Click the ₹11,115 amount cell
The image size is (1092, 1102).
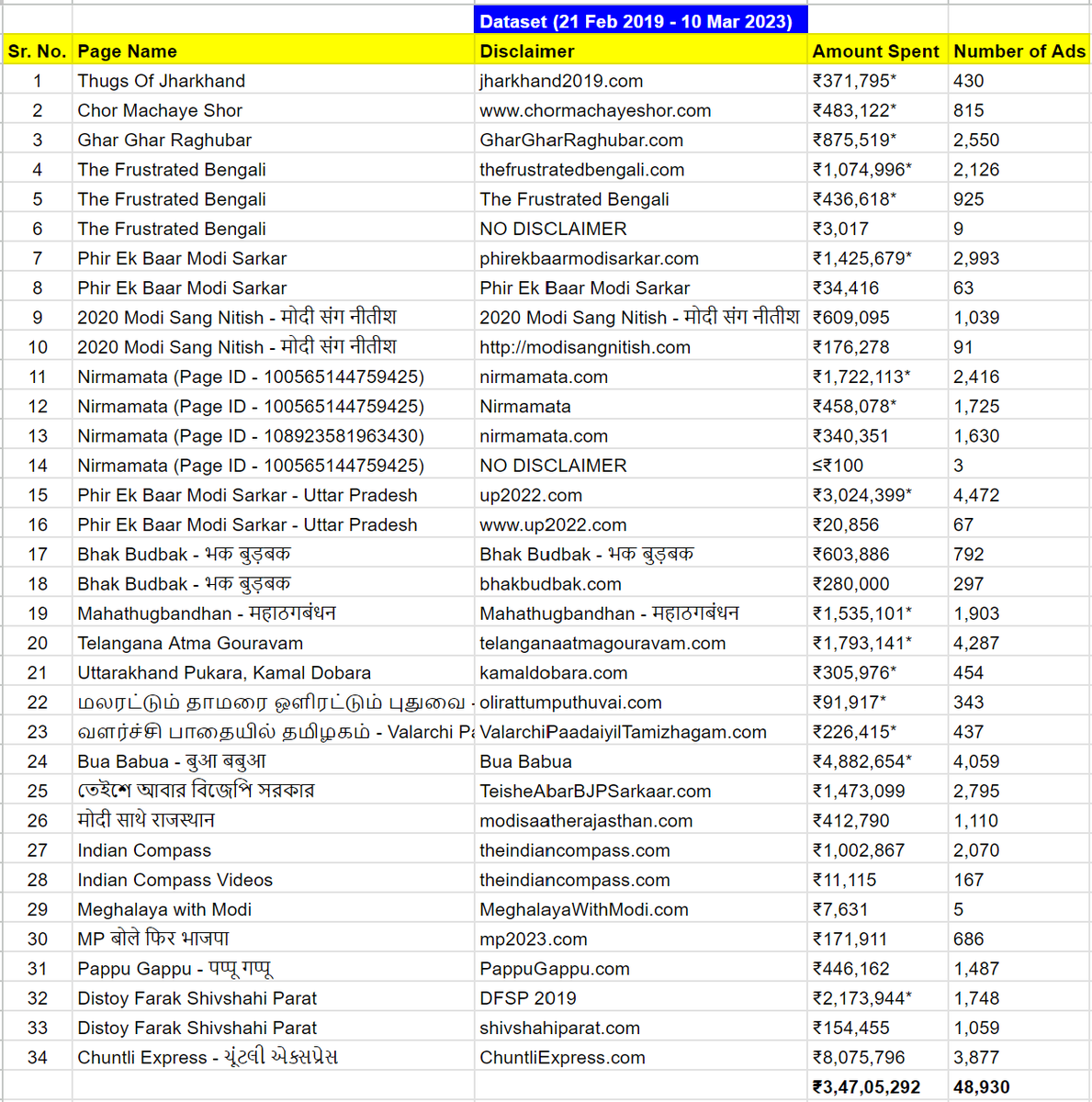click(878, 880)
